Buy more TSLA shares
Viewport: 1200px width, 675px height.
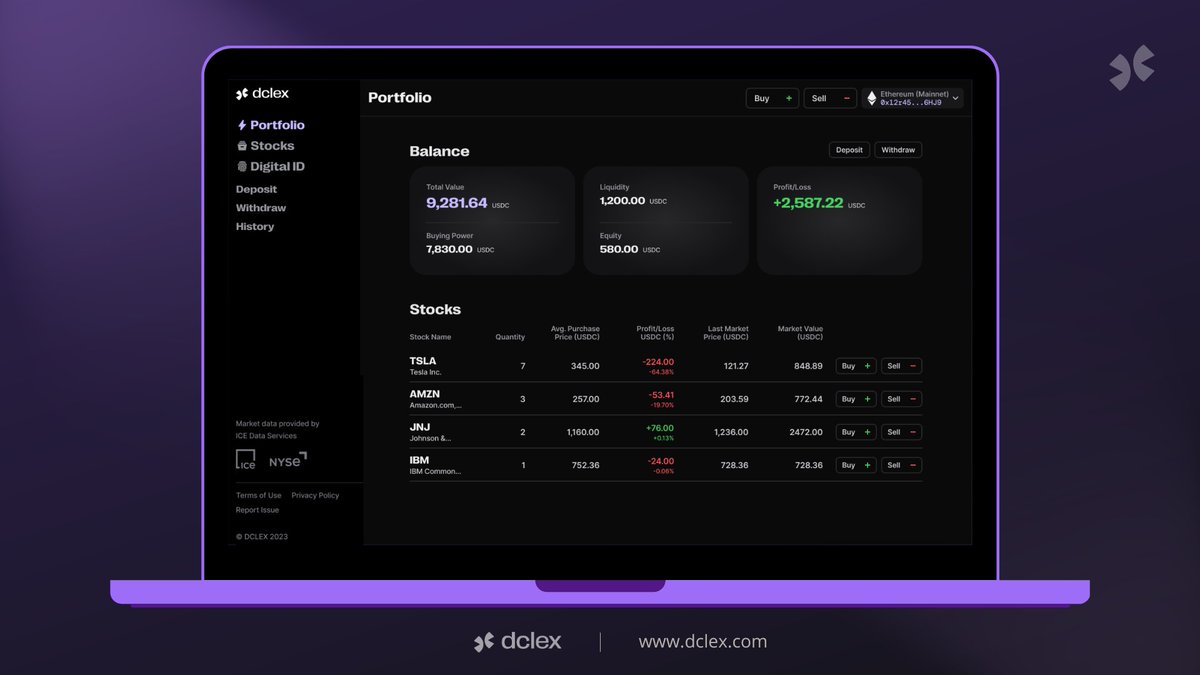[x=856, y=366]
